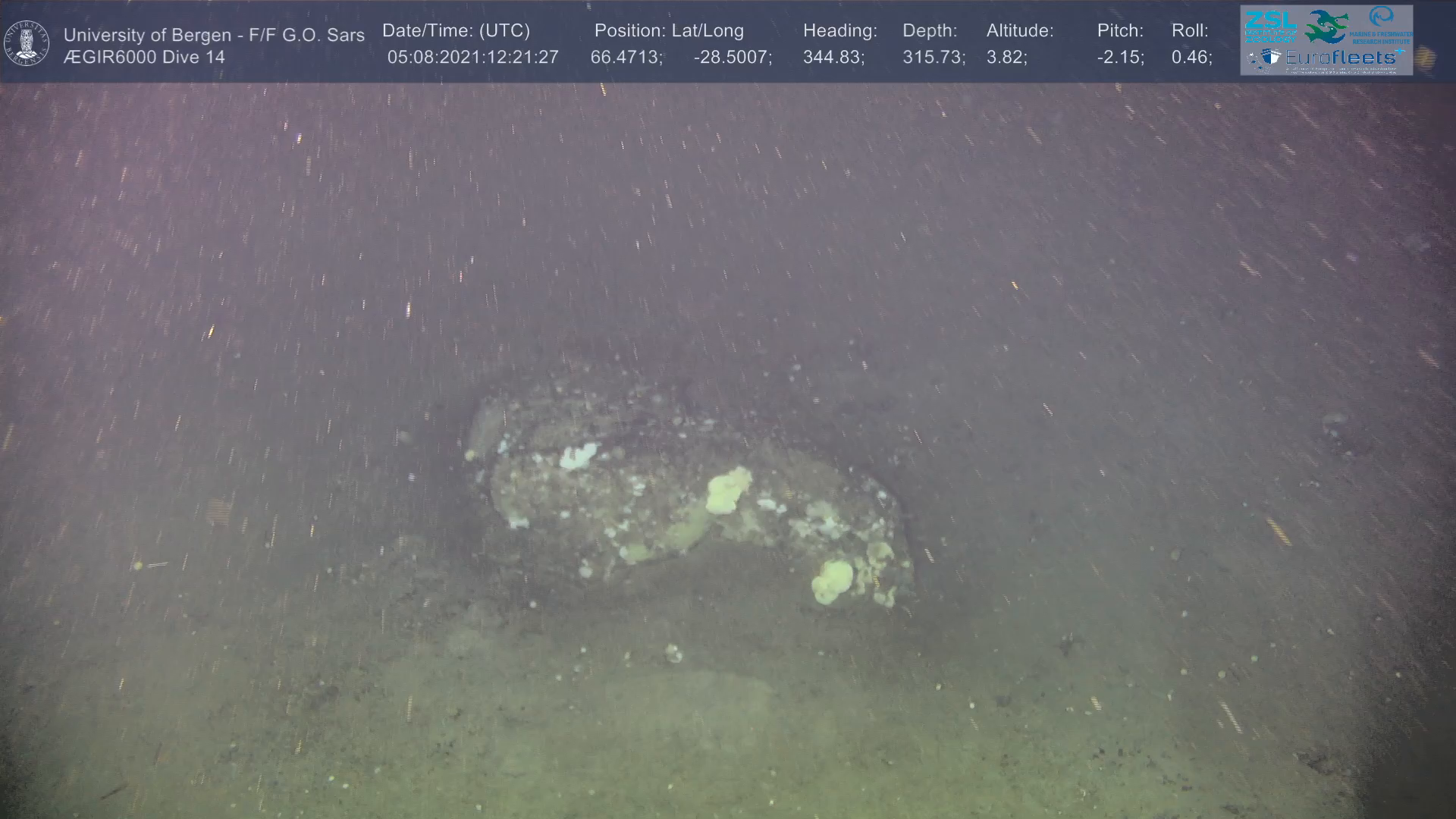Click the Date/Time (UTC) header label
This screenshot has height=819, width=1456.
(456, 31)
